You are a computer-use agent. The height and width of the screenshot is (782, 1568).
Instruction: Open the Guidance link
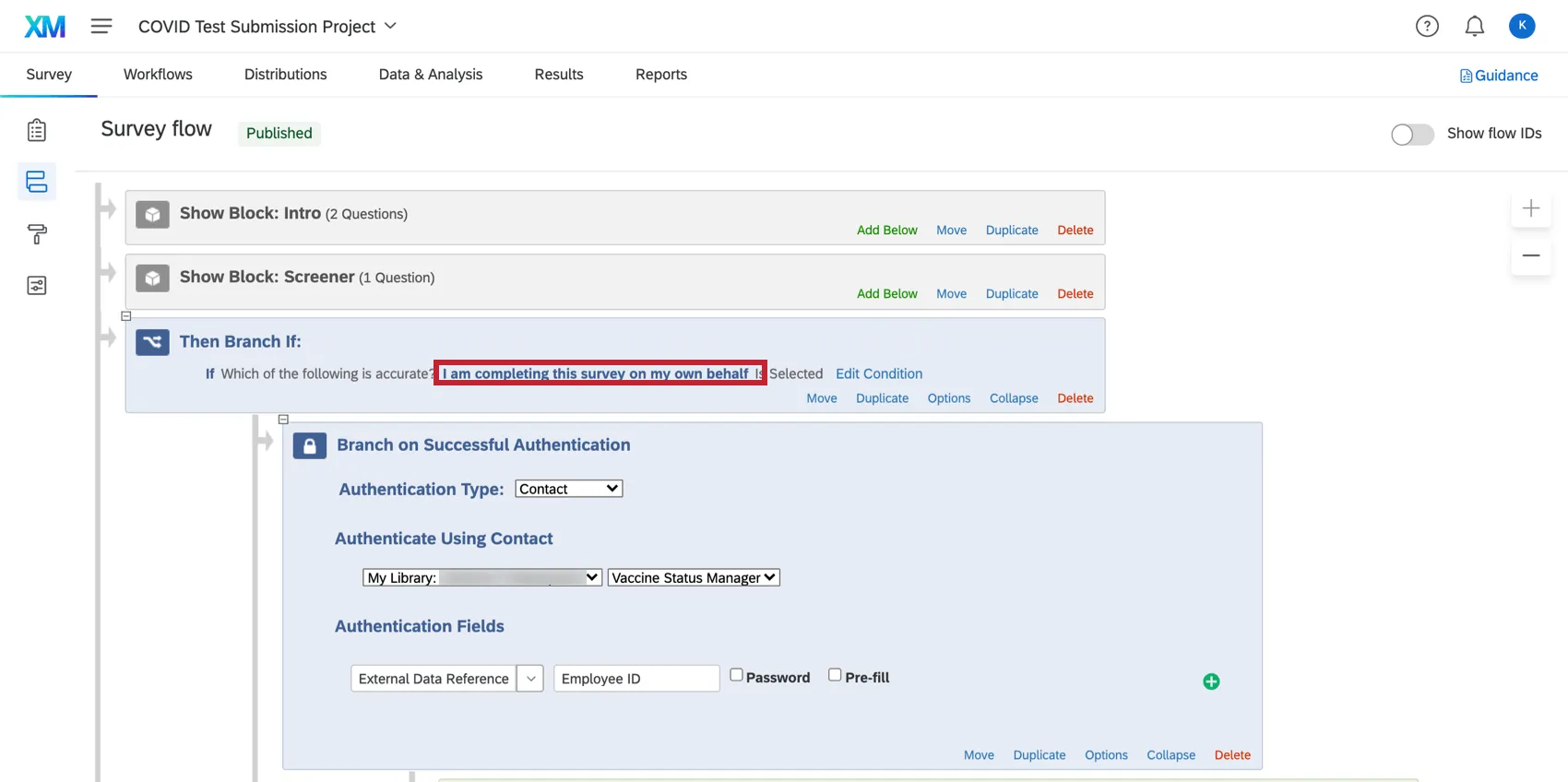1499,76
